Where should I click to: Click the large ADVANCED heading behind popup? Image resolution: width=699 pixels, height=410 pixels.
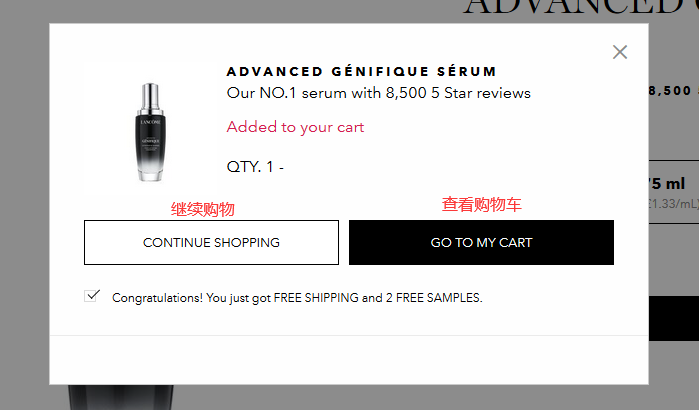tap(580, 10)
